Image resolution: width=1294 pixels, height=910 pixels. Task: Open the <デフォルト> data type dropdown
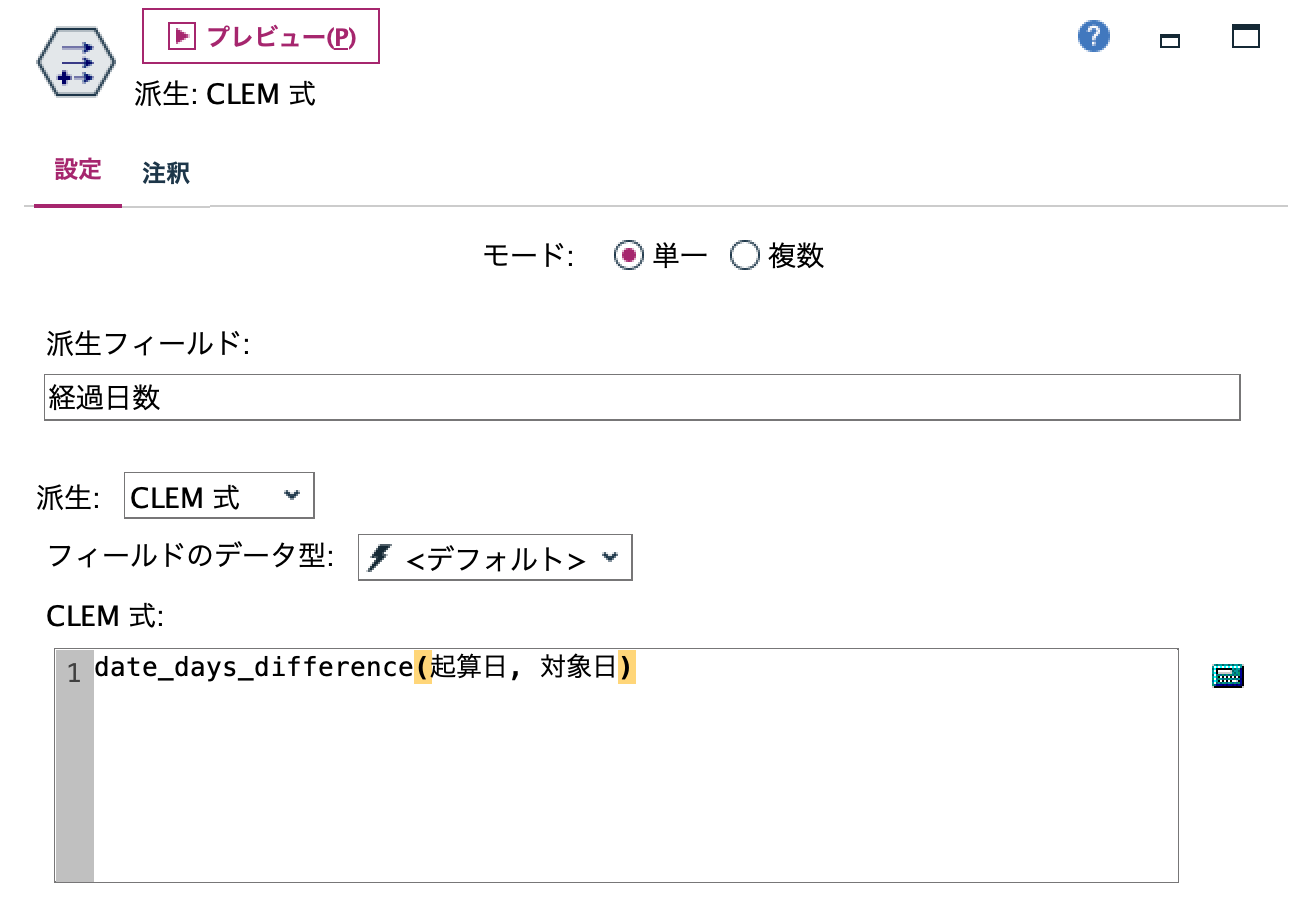[x=494, y=558]
